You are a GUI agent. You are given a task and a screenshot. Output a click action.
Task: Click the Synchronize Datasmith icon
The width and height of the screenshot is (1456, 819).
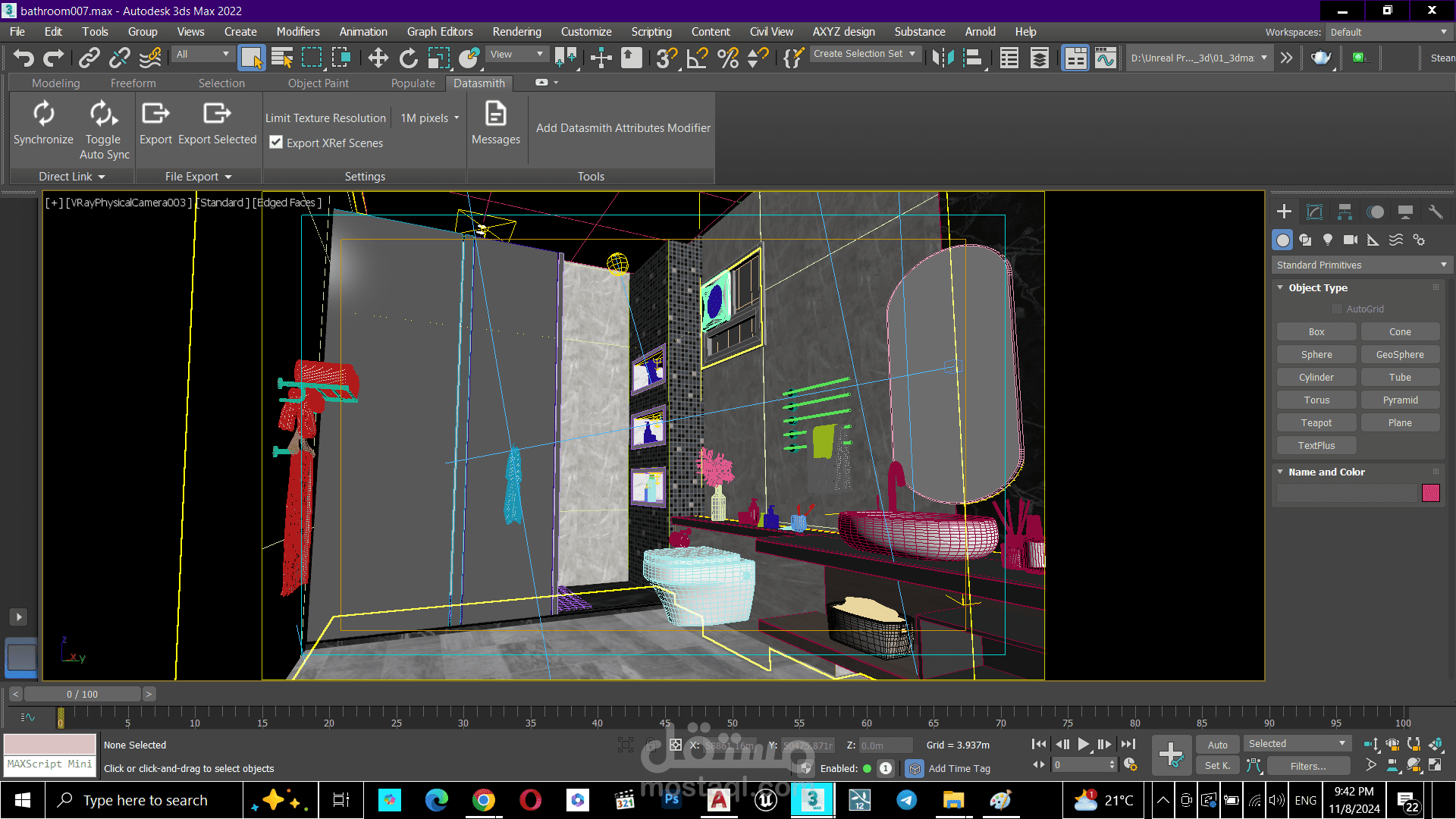click(x=43, y=114)
